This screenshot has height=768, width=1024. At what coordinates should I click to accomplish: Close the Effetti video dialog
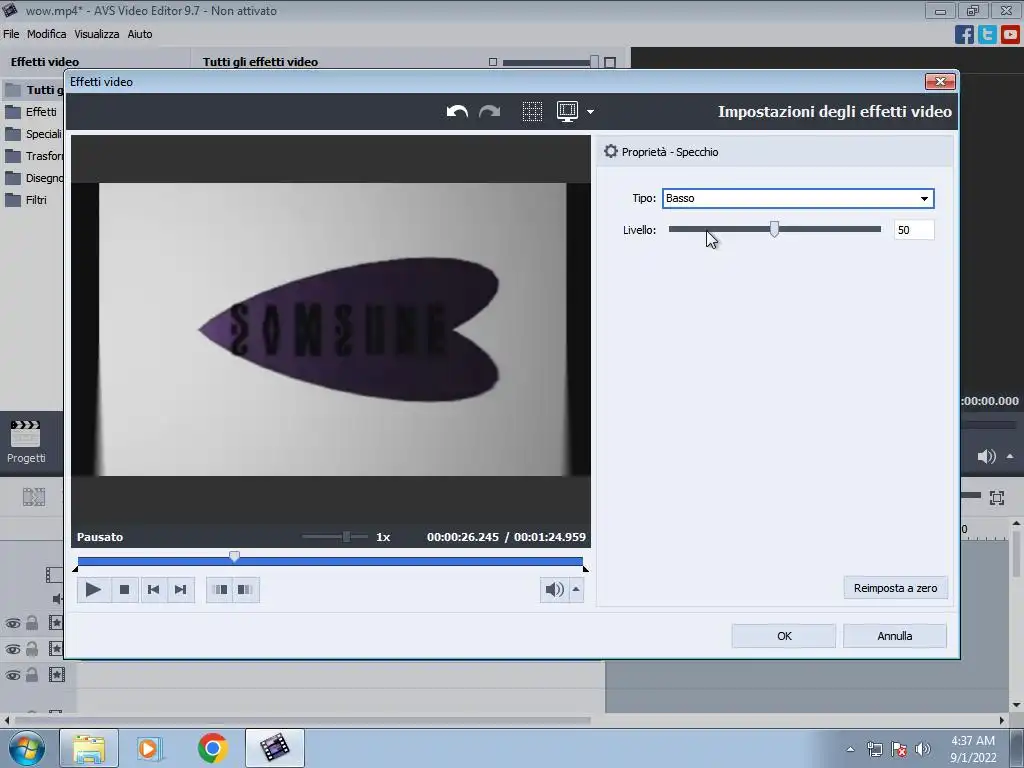[940, 82]
